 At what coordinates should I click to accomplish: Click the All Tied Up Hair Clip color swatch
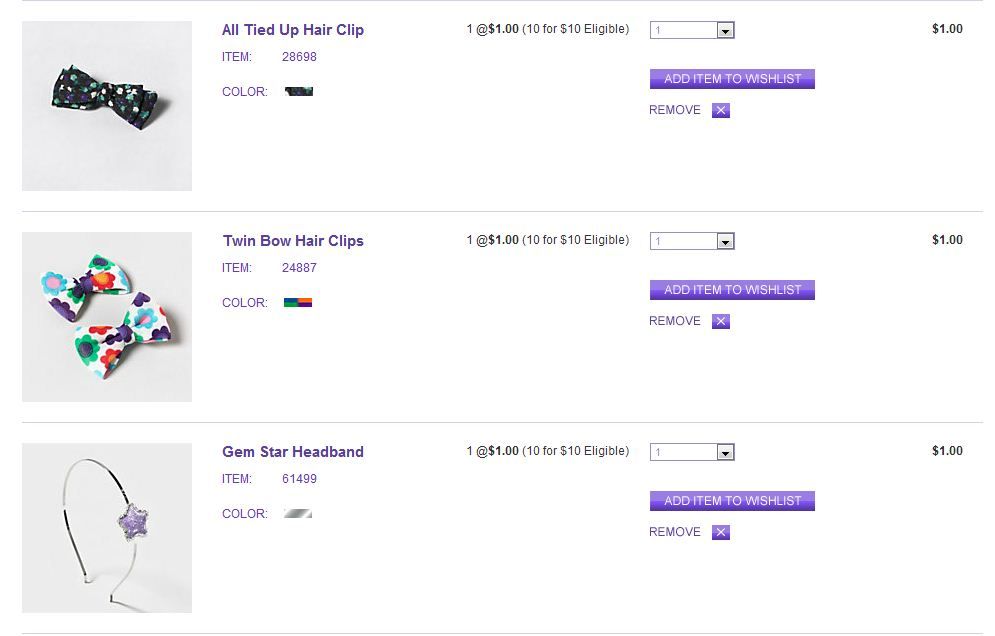(298, 92)
